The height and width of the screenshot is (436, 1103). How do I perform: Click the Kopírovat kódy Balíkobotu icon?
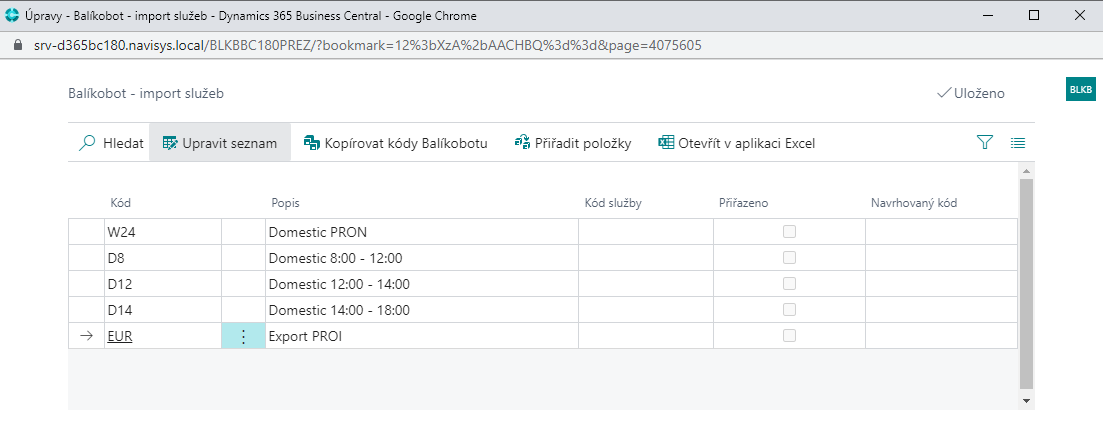(x=311, y=143)
